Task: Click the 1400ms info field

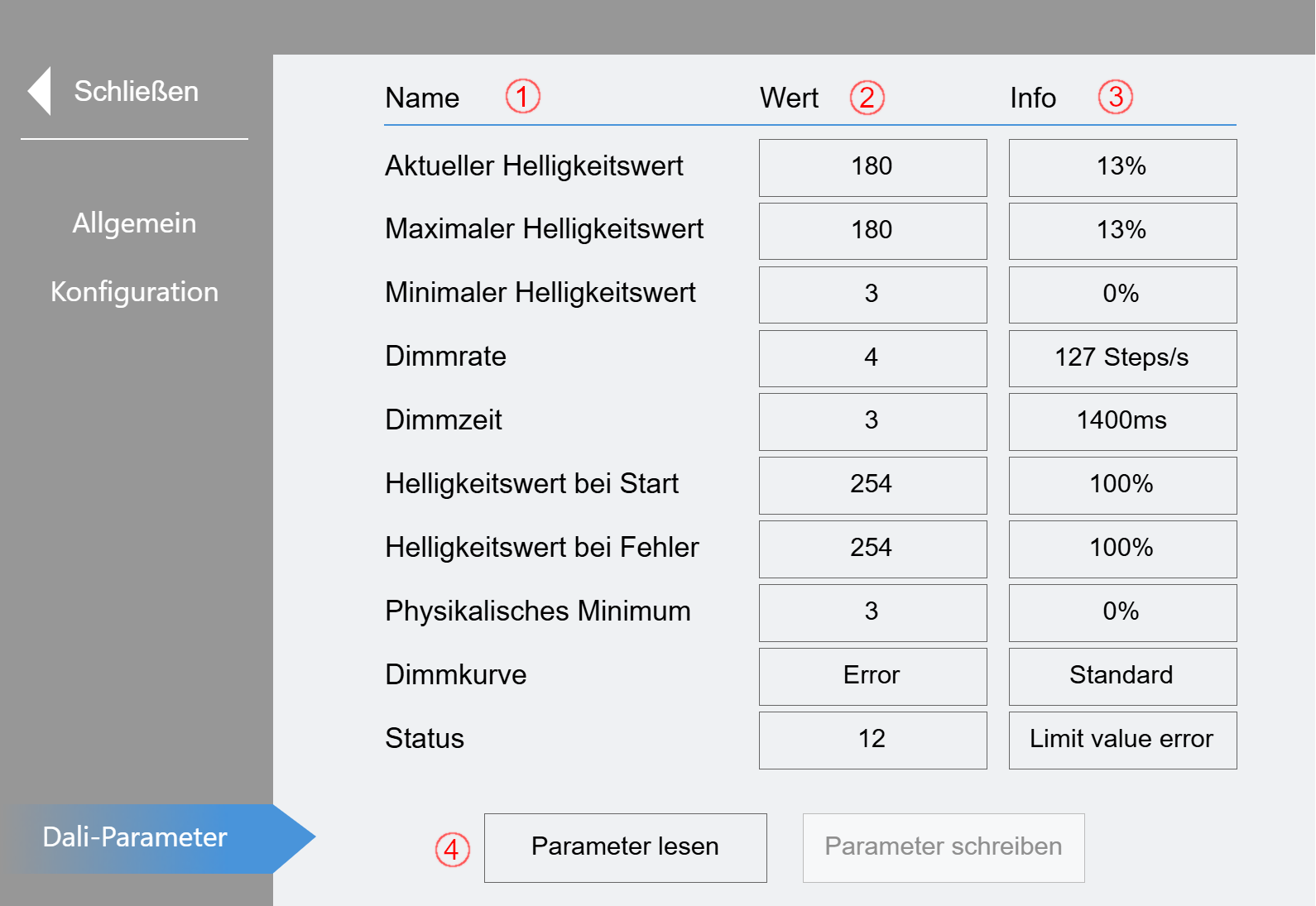Action: pos(1122,422)
